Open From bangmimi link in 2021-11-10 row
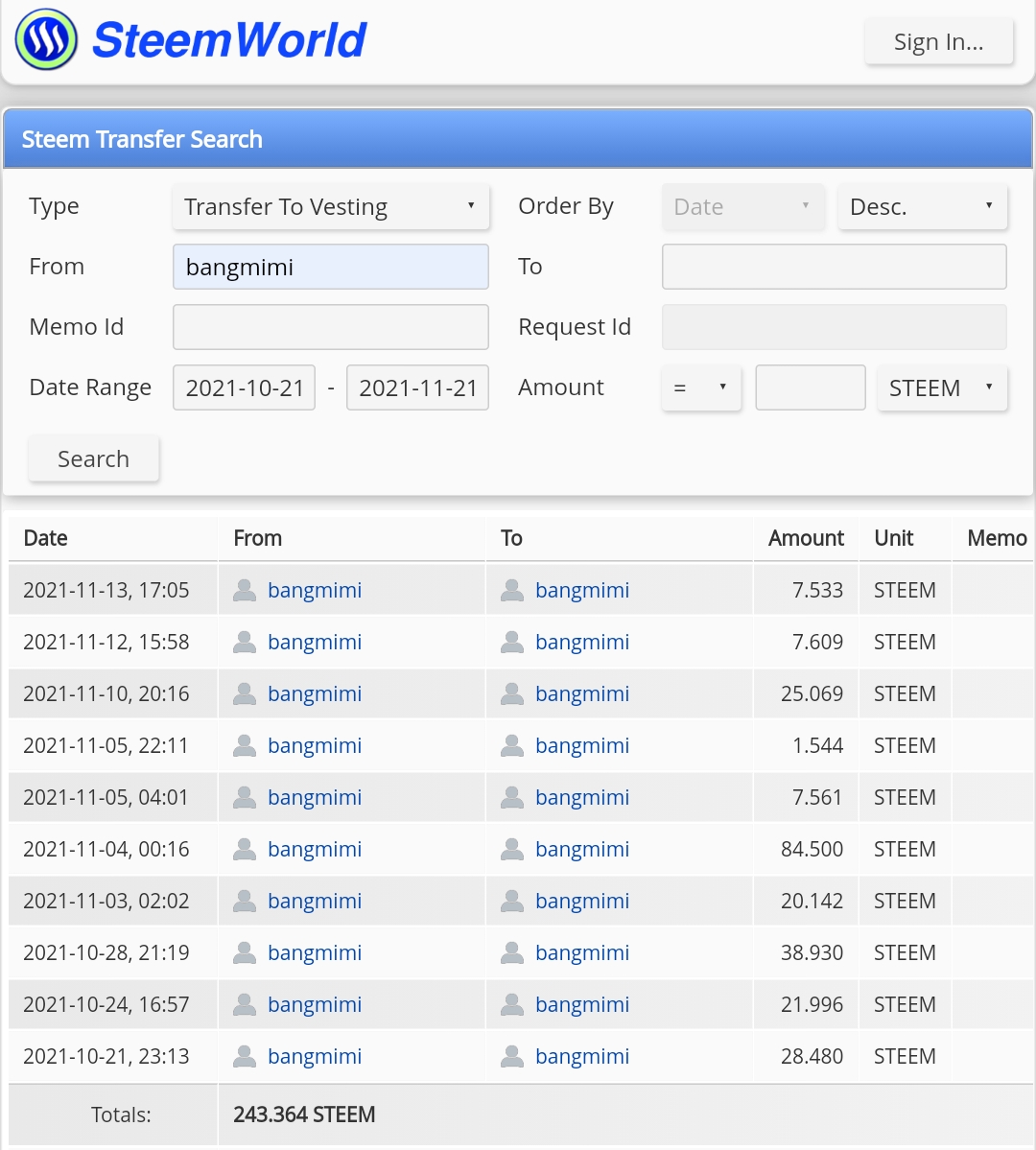 tap(315, 693)
